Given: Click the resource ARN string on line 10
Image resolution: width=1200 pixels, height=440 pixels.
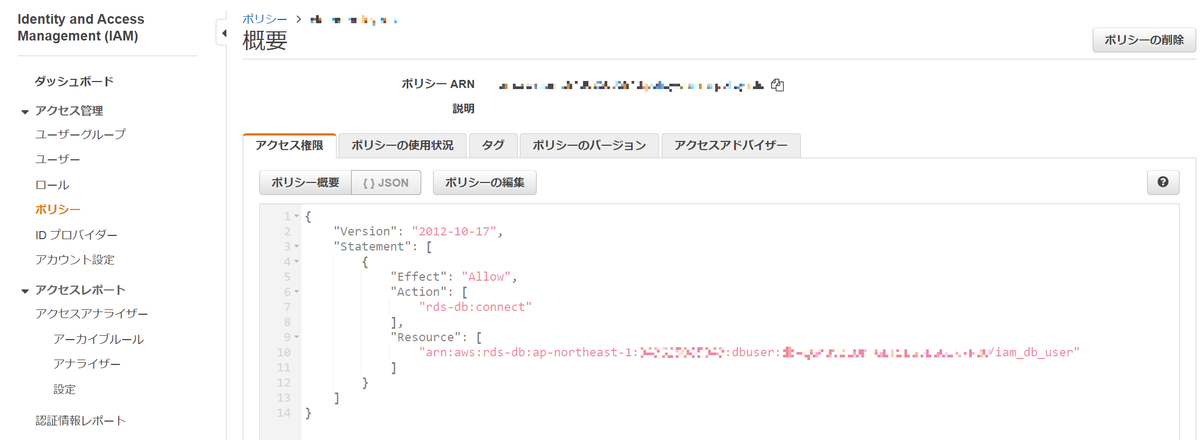Looking at the screenshot, I should click(x=750, y=352).
